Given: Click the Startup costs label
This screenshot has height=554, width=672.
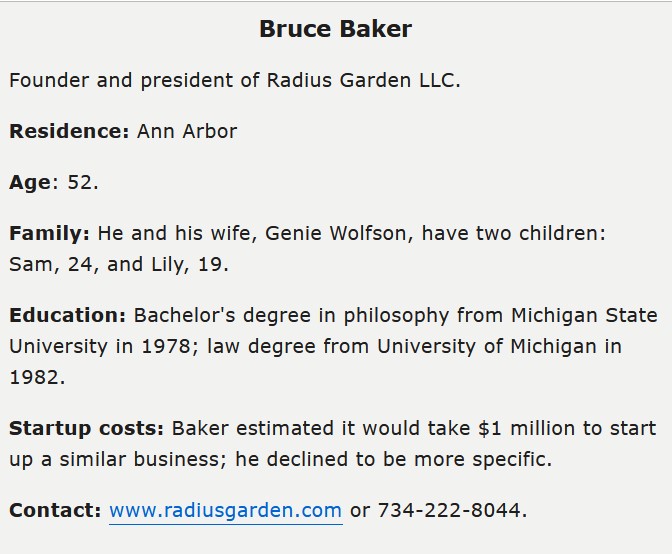Looking at the screenshot, I should pyautogui.click(x=87, y=428).
